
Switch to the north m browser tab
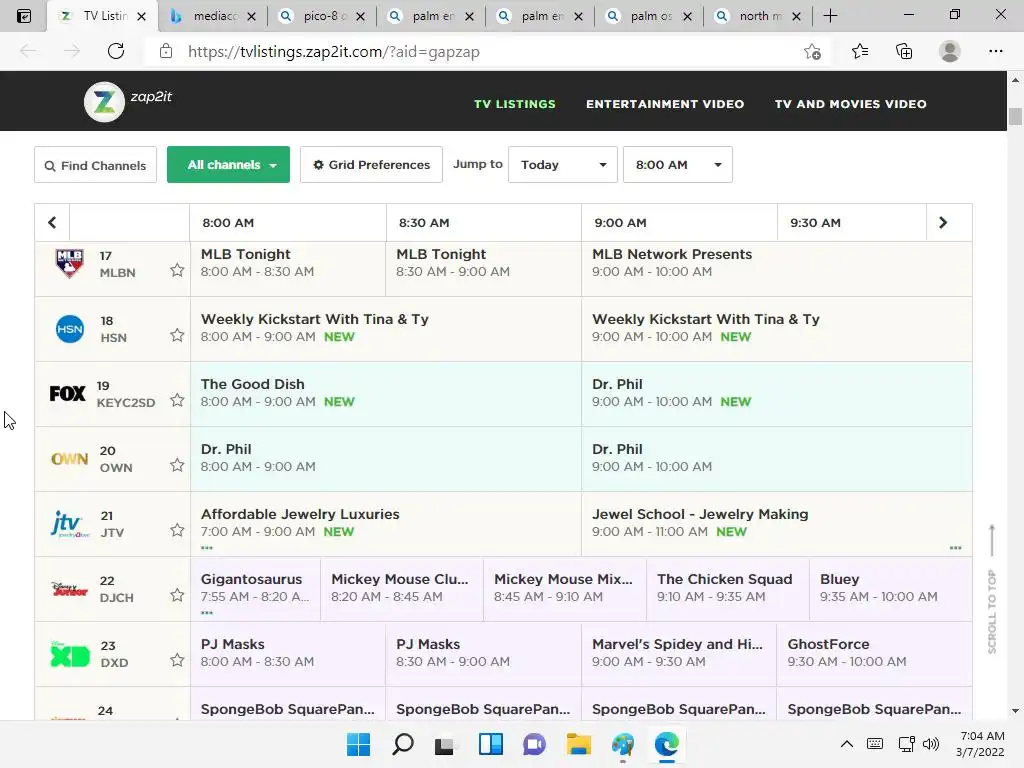click(756, 16)
